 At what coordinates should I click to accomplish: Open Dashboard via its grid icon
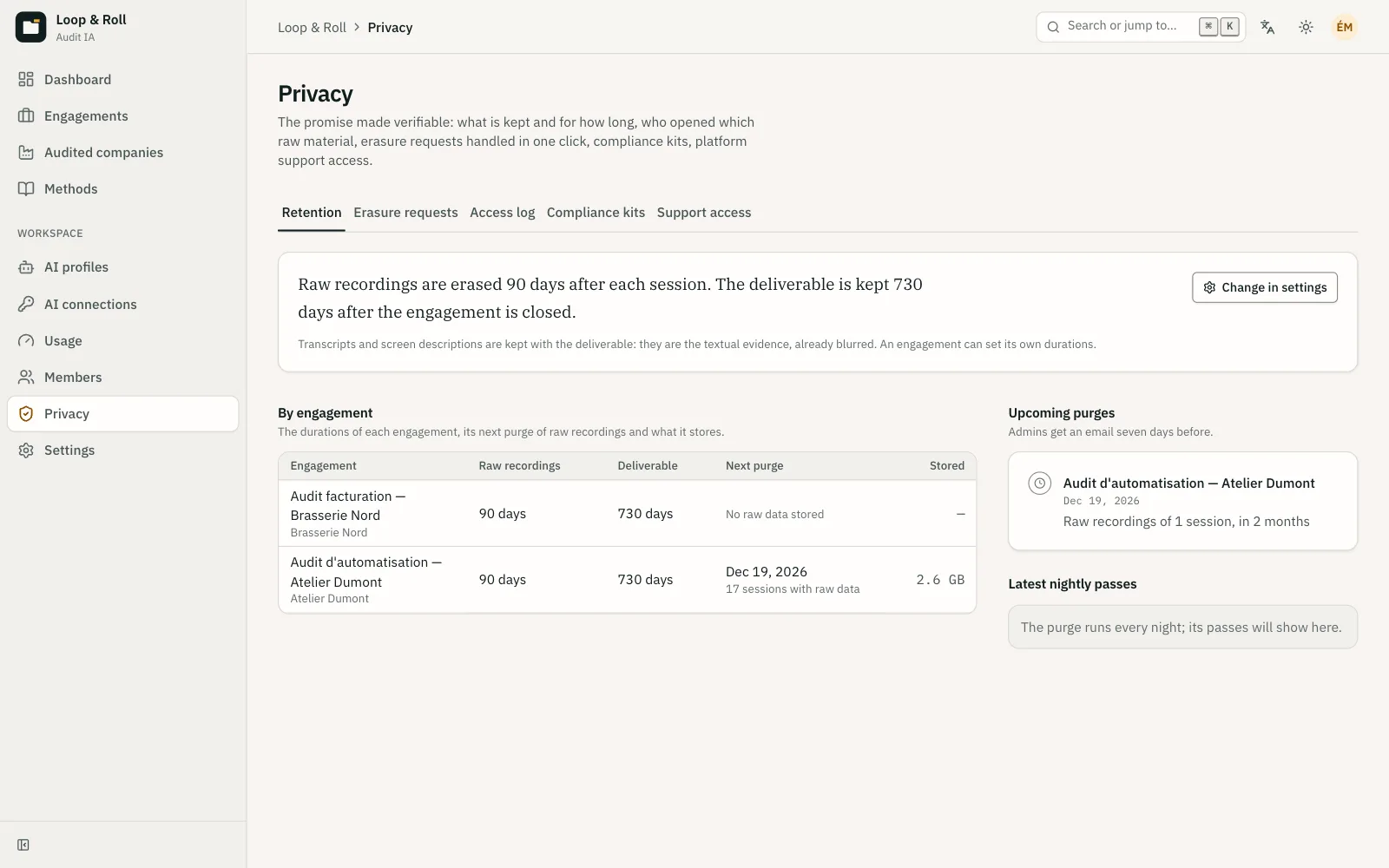tap(26, 79)
